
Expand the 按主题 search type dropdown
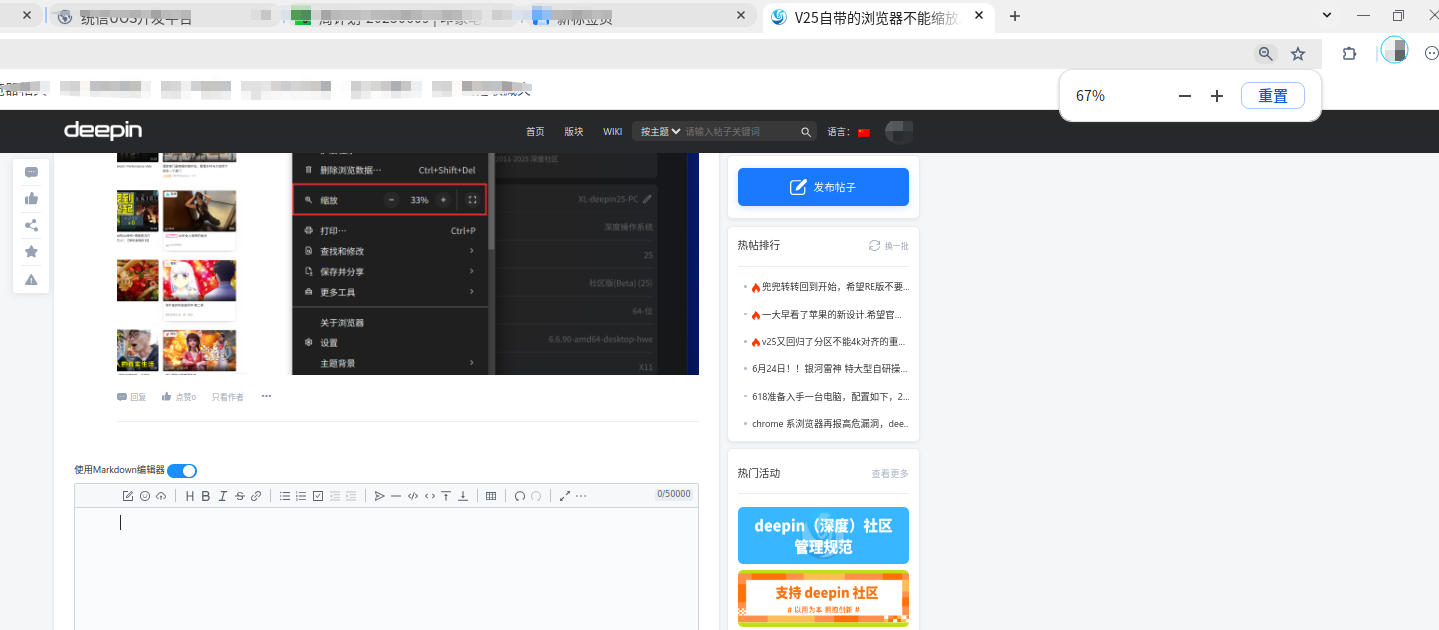pyautogui.click(x=660, y=132)
